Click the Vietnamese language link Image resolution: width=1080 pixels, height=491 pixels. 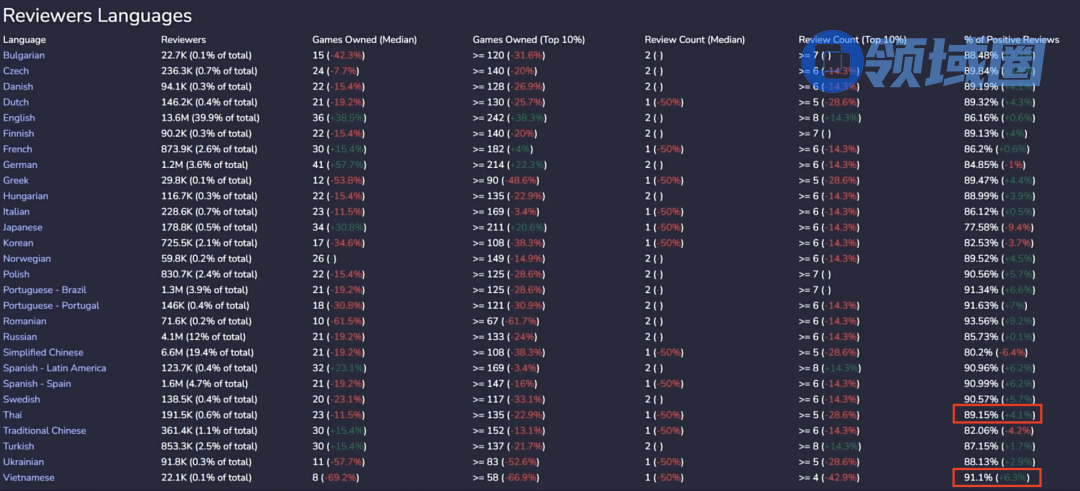click(x=27, y=478)
